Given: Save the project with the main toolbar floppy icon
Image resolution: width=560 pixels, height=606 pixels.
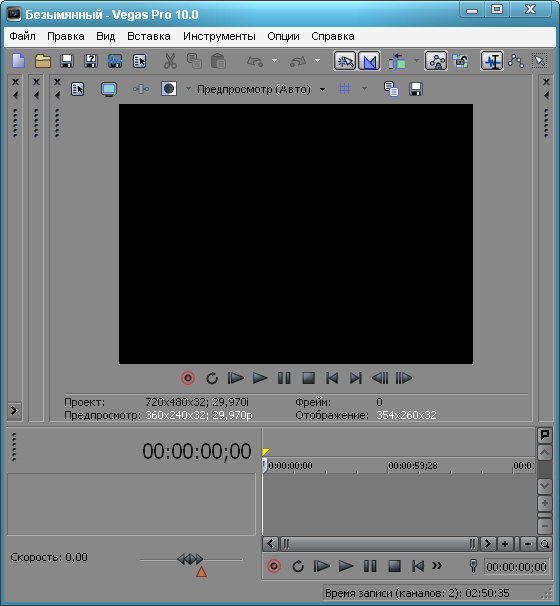Looking at the screenshot, I should 67,61.
